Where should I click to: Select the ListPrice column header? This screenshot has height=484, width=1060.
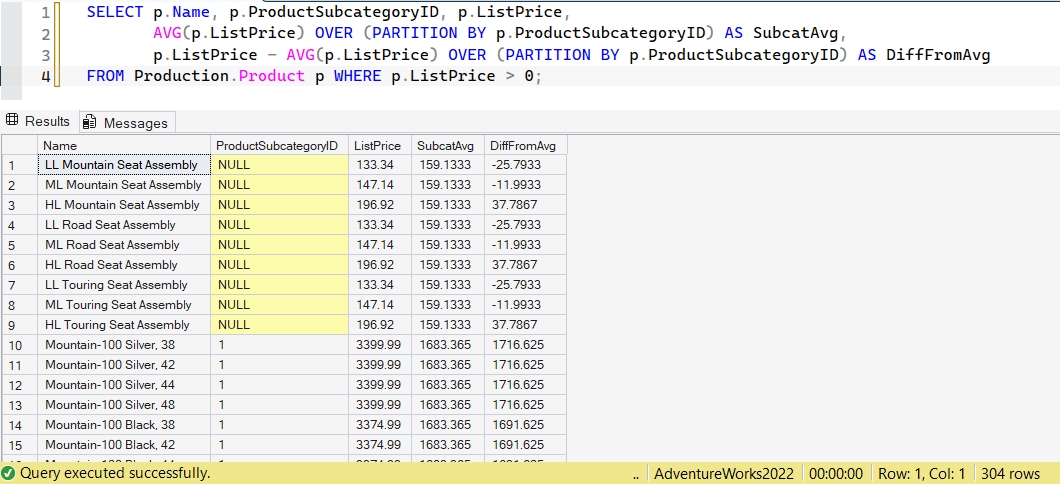pyautogui.click(x=380, y=145)
